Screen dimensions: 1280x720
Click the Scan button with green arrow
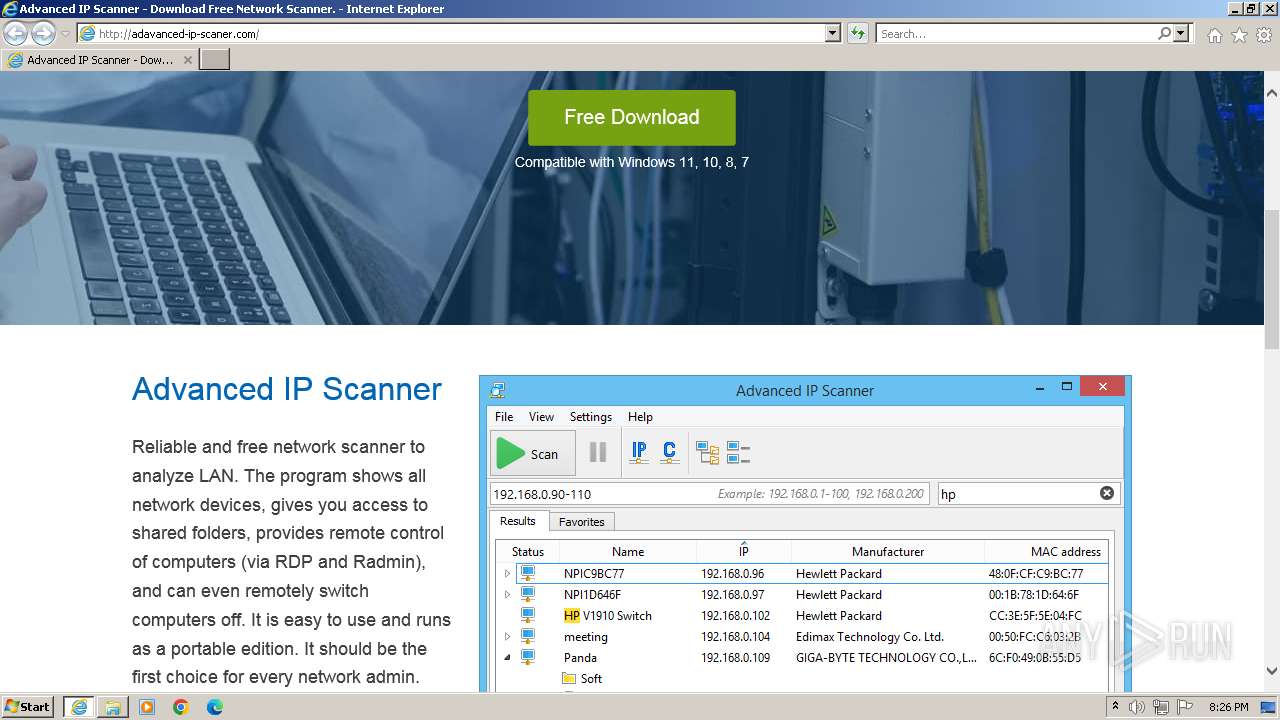(532, 454)
